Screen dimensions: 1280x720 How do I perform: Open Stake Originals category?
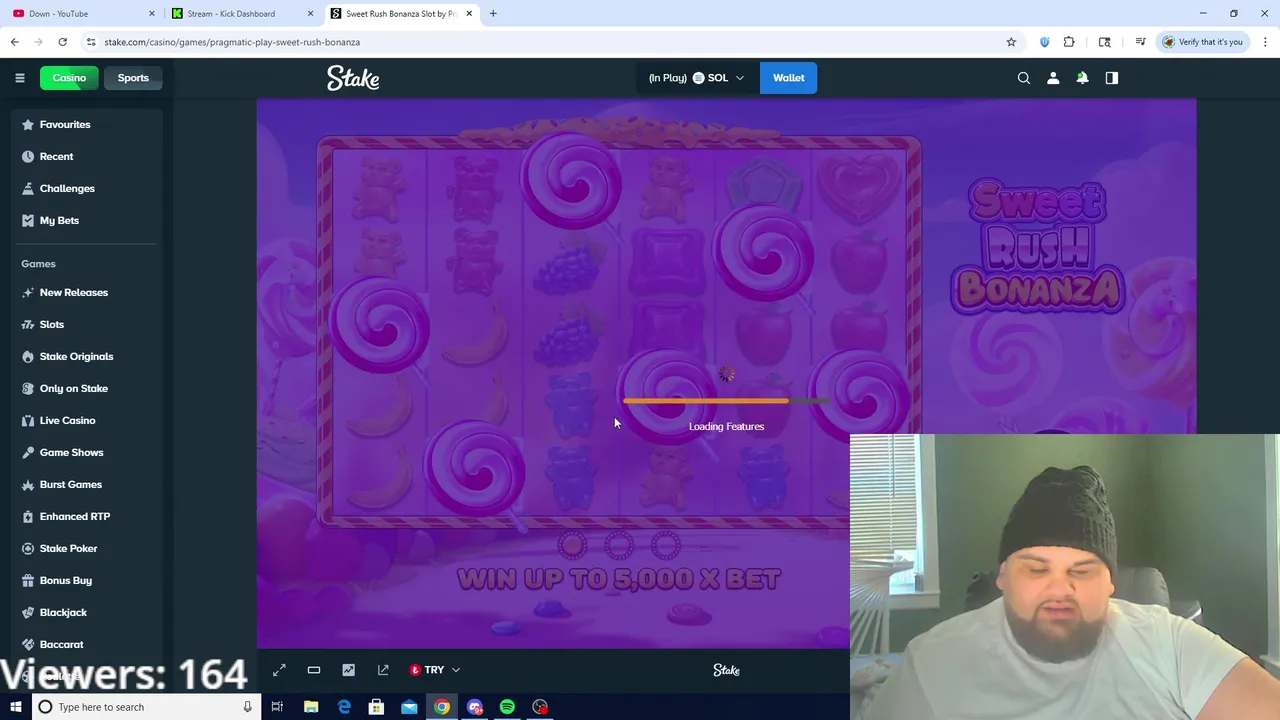[76, 356]
